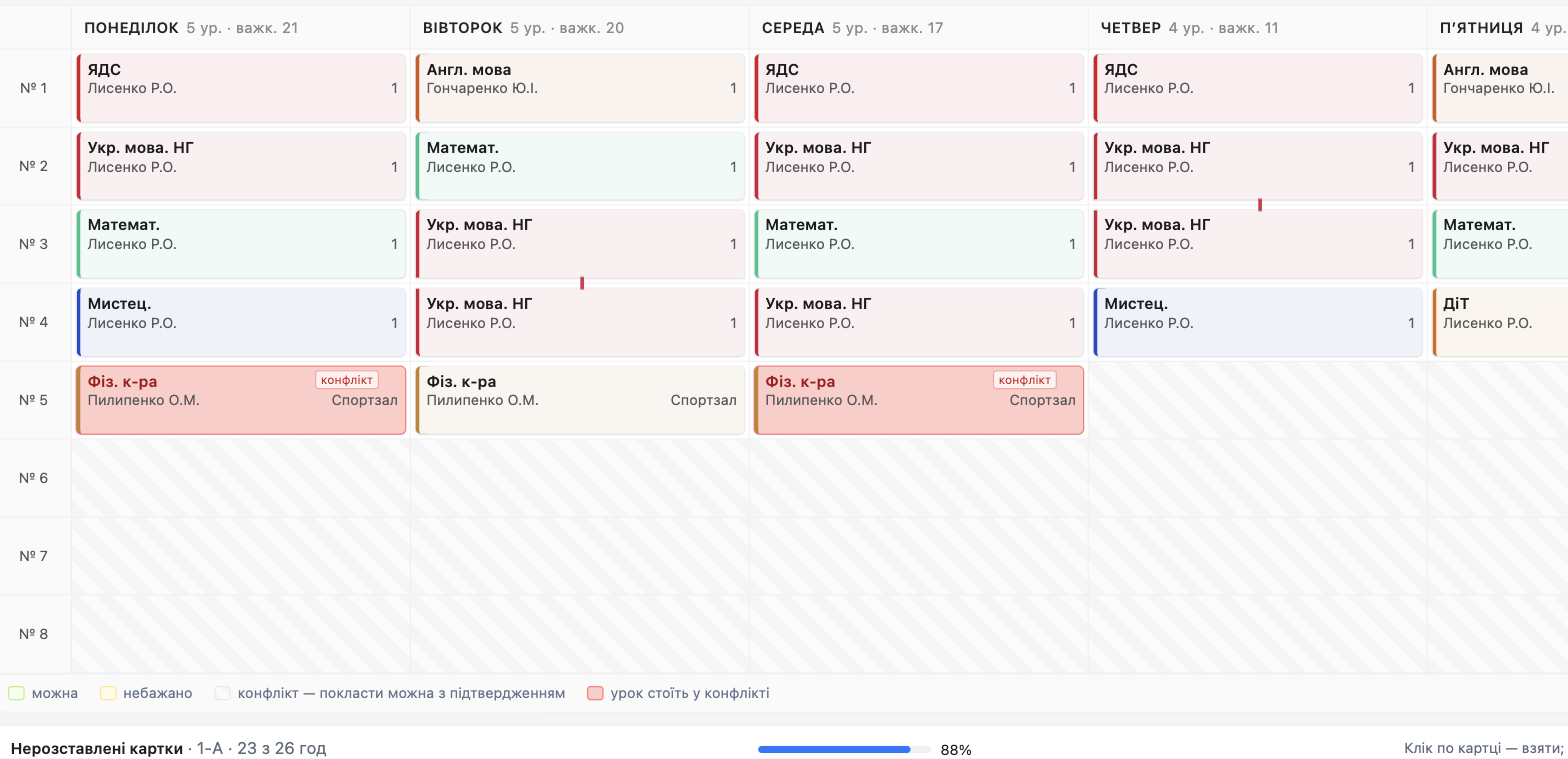Click Wednesday's Математ. card in period 3
Image resolution: width=1568 pixels, height=759 pixels.
919,244
